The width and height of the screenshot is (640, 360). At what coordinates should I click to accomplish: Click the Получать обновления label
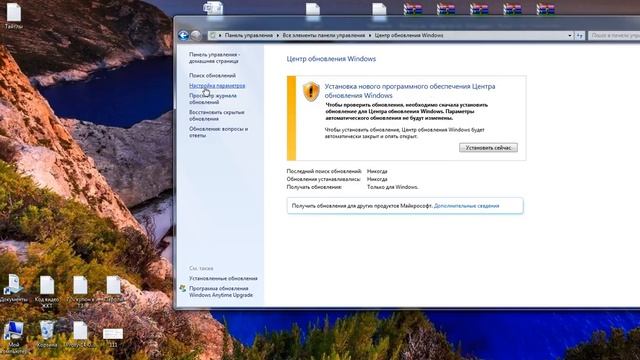coord(314,187)
